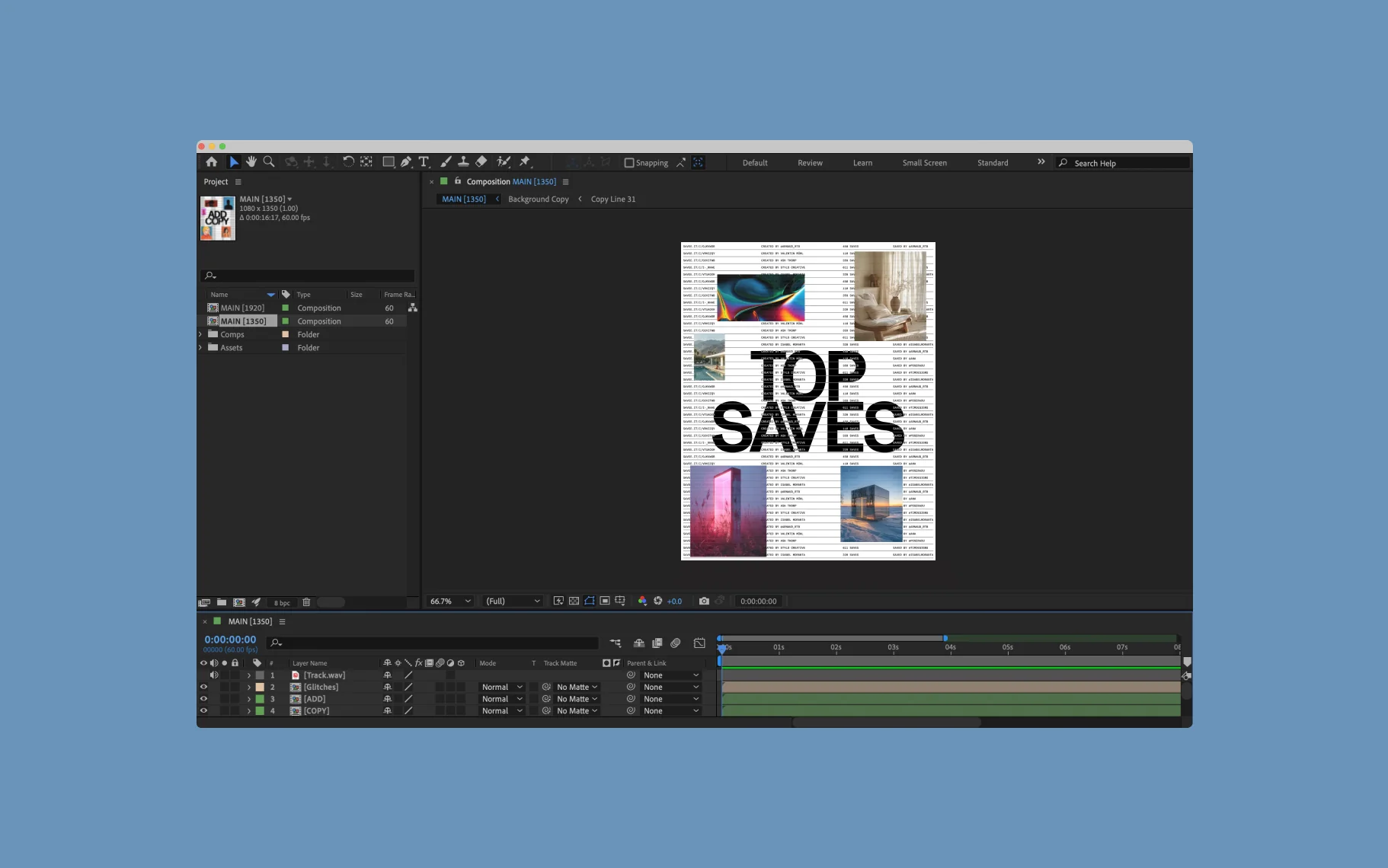The image size is (1388, 868).
Task: Click the 8 bpc color depth button
Action: click(x=282, y=603)
